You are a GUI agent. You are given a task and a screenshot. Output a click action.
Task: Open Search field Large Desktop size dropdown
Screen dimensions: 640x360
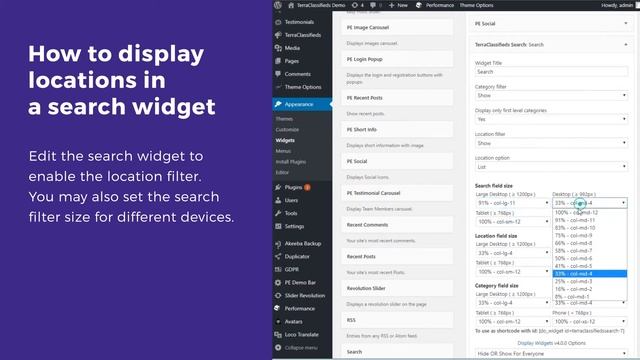(x=513, y=203)
